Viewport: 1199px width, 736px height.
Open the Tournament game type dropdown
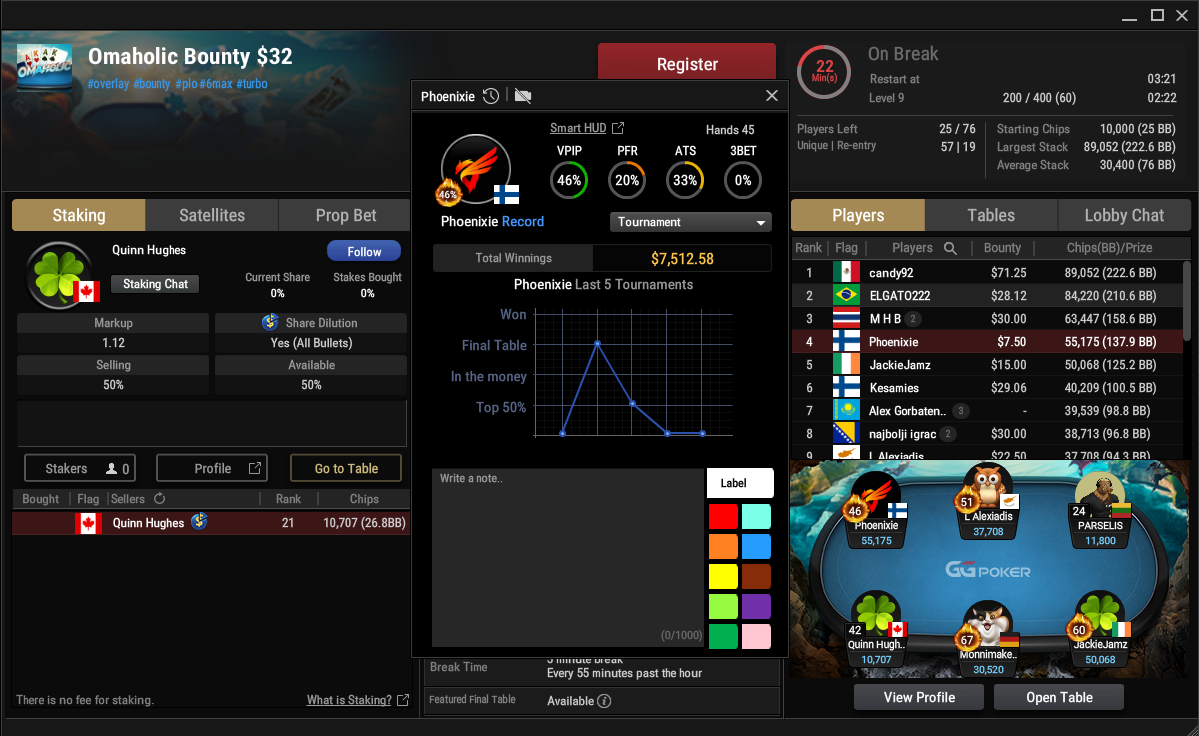click(690, 222)
